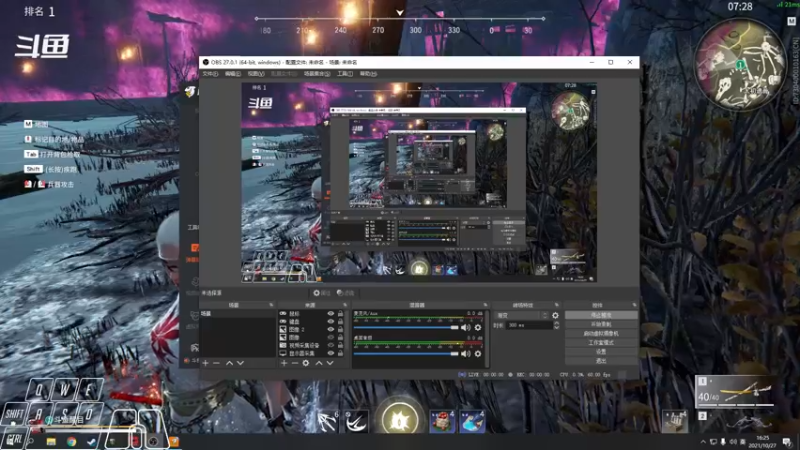Move the scene up with the arrow under 场景
Image resolution: width=800 pixels, height=450 pixels.
pyautogui.click(x=229, y=363)
